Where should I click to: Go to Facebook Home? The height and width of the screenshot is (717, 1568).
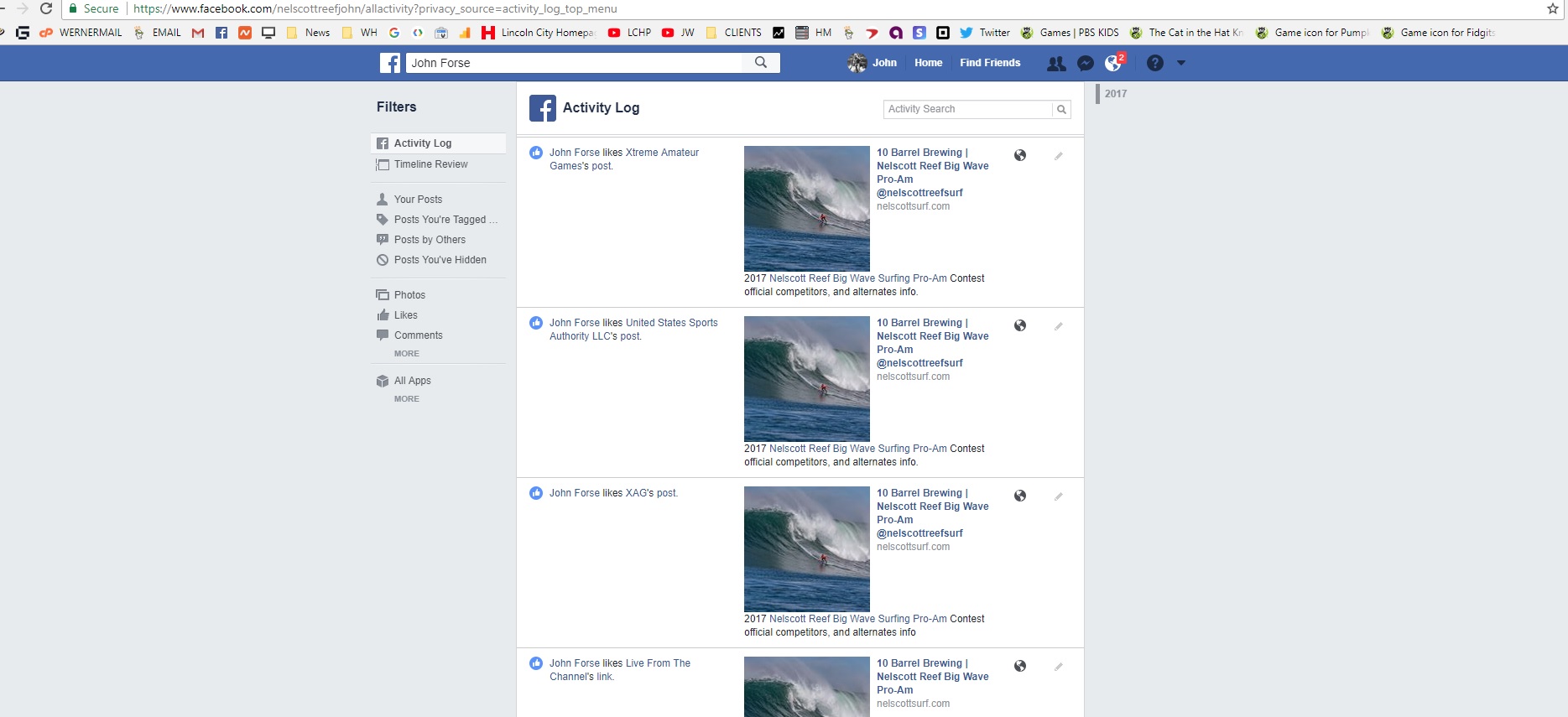[928, 63]
